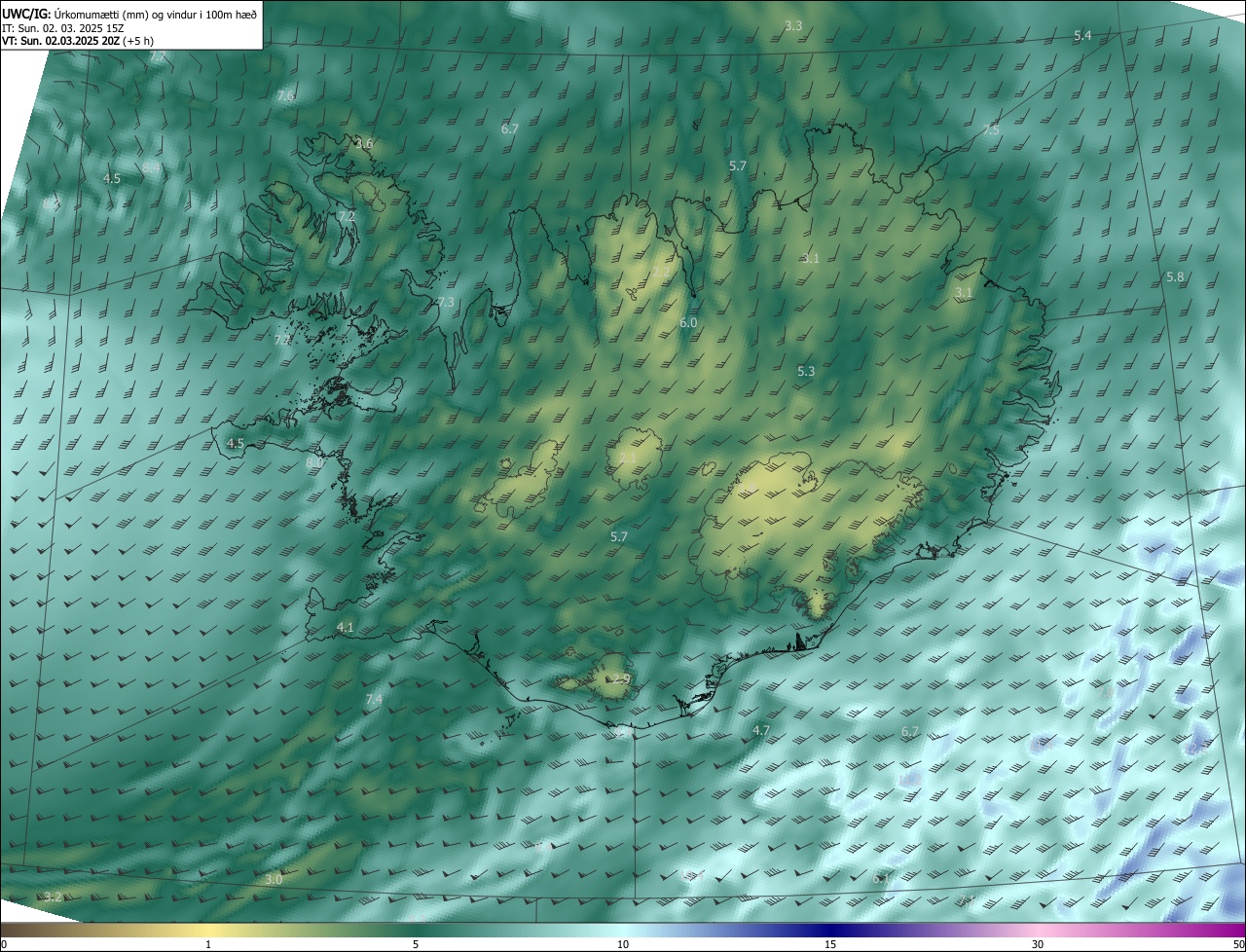
Task: Click the 7.6 value label on the map
Action: click(x=285, y=96)
